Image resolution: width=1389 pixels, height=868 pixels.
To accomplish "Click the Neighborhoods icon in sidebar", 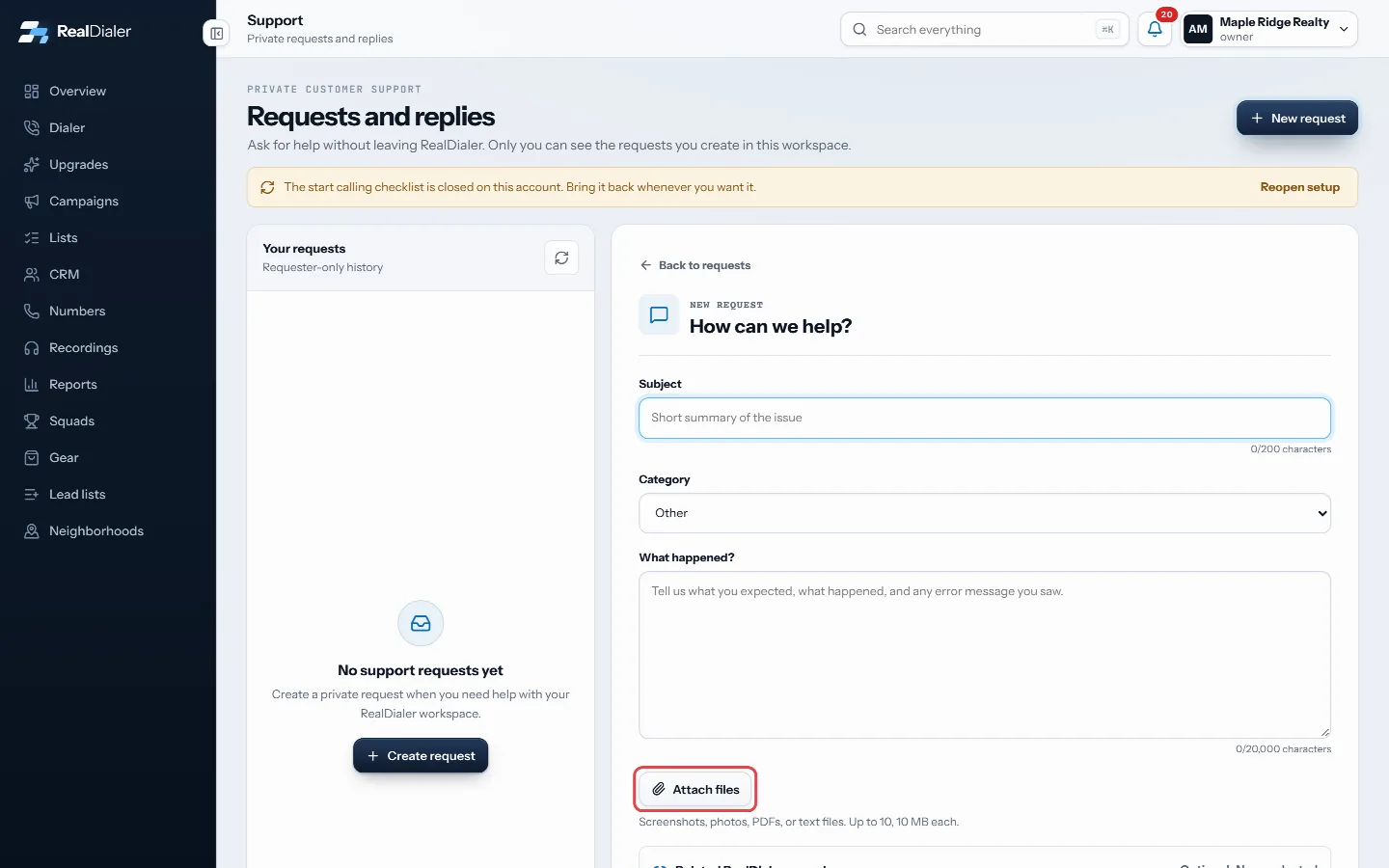I will 32,531.
